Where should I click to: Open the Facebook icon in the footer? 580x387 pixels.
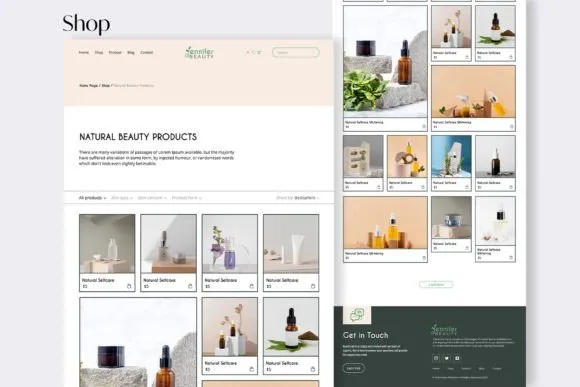(458, 358)
